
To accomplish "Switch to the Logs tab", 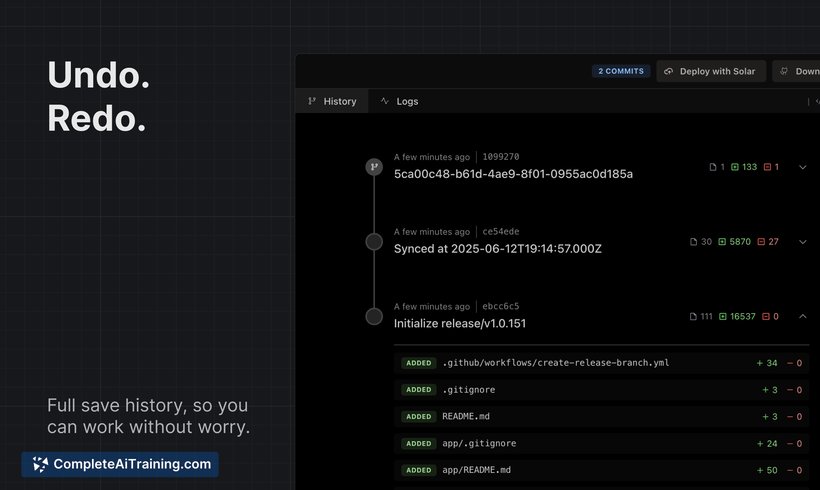I will point(400,101).
